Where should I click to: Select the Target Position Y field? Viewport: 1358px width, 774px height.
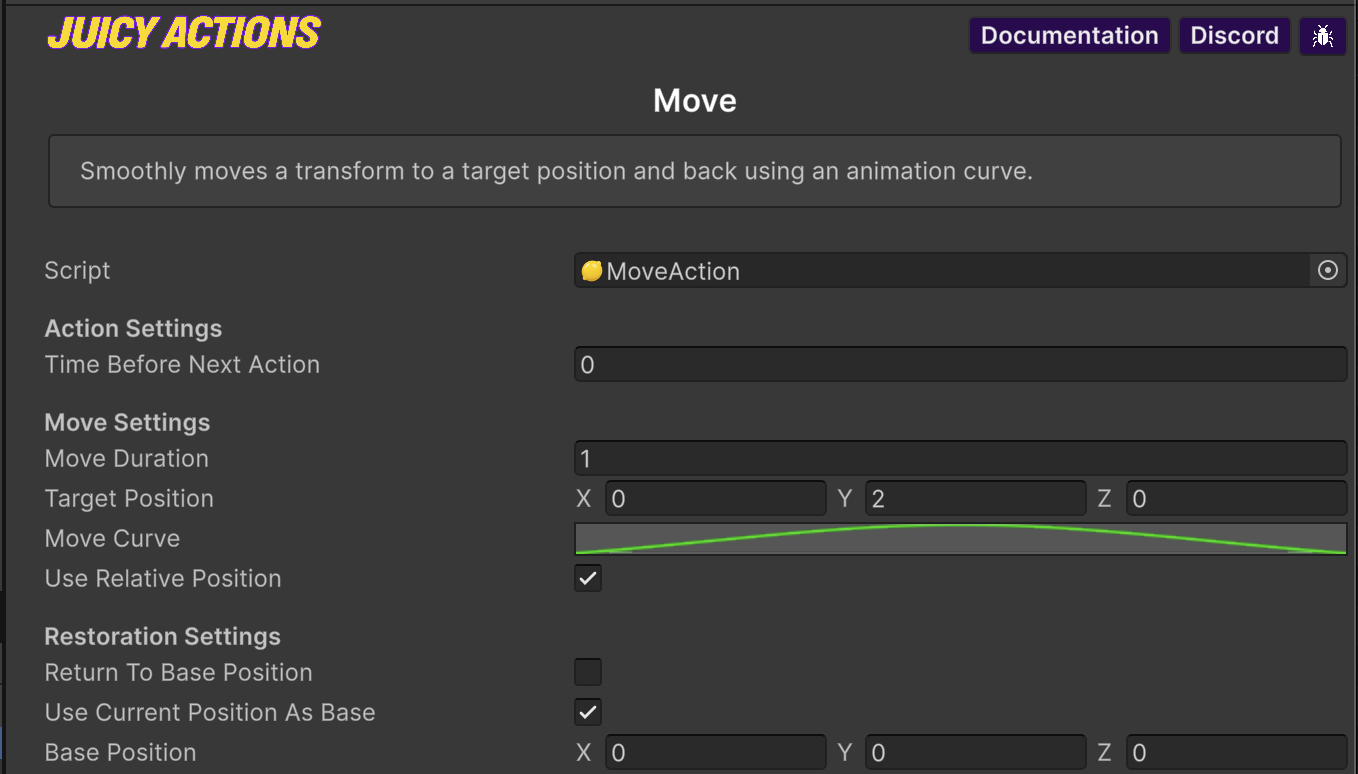click(975, 498)
